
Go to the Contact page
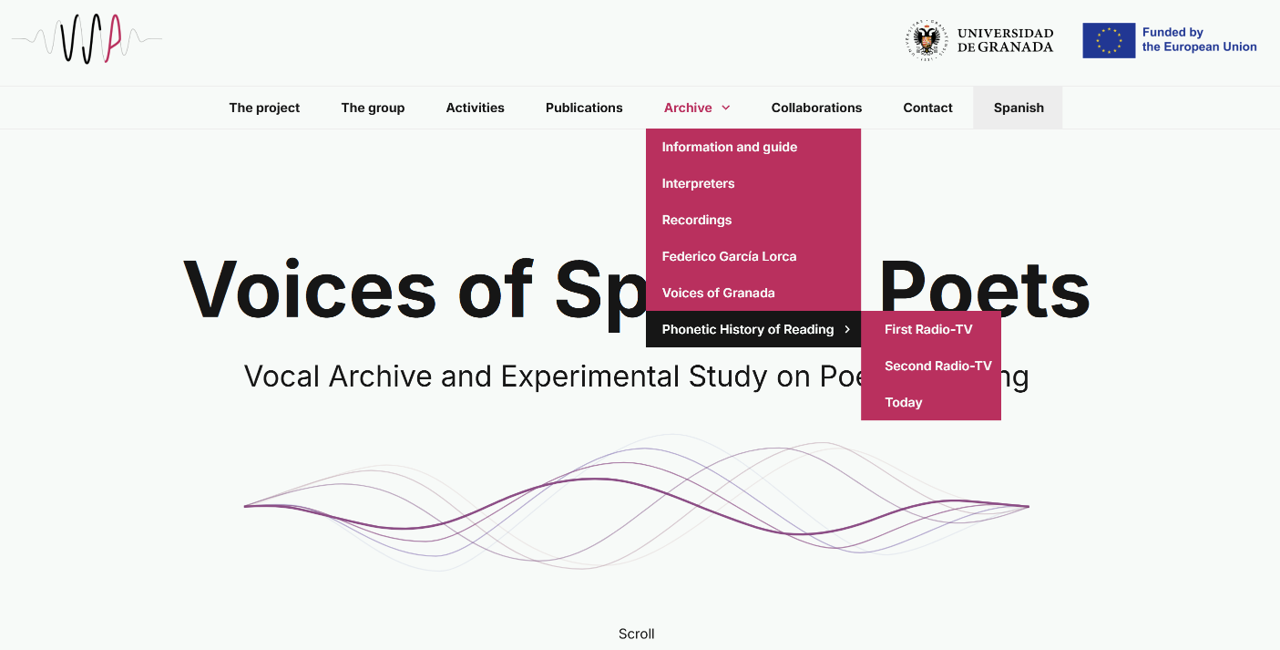click(927, 108)
